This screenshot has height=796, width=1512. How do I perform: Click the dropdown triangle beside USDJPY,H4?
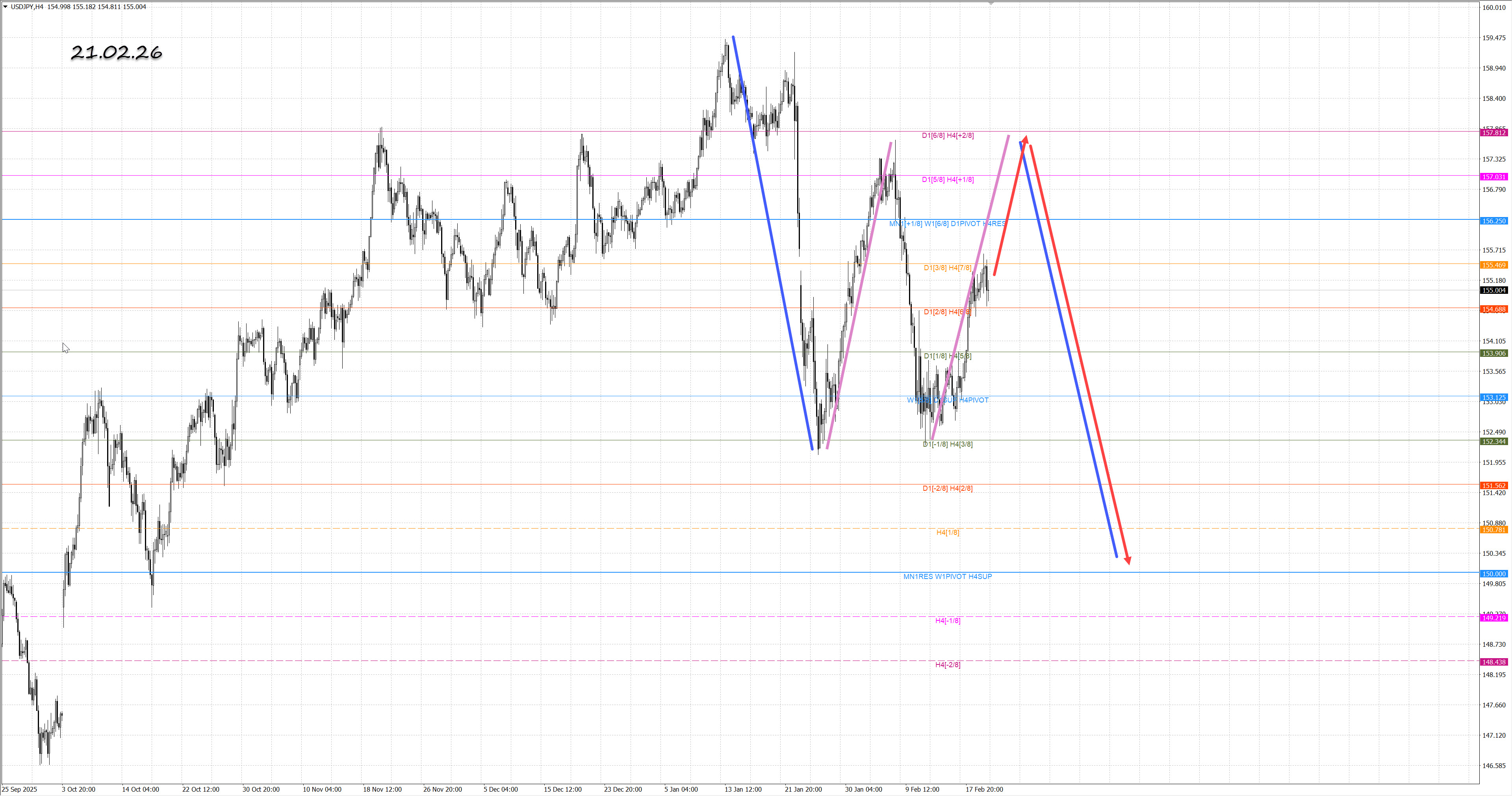tap(5, 6)
